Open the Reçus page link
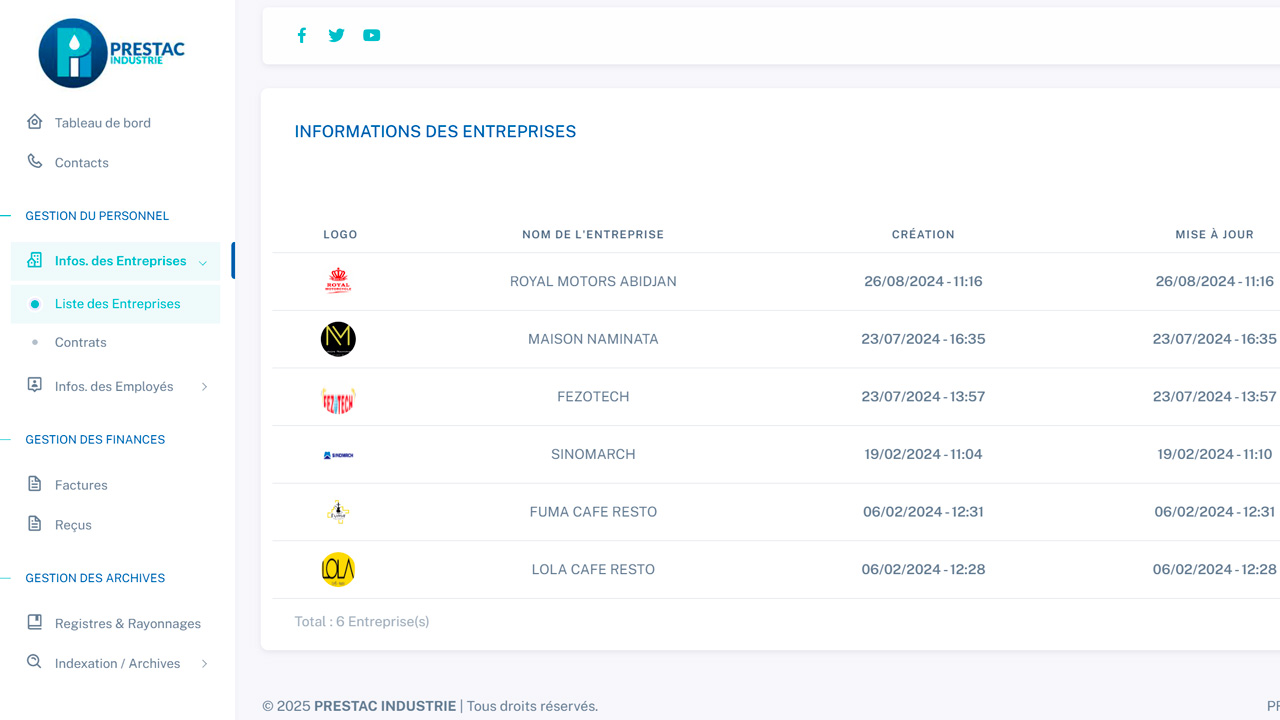Viewport: 1280px width, 720px height. (73, 525)
